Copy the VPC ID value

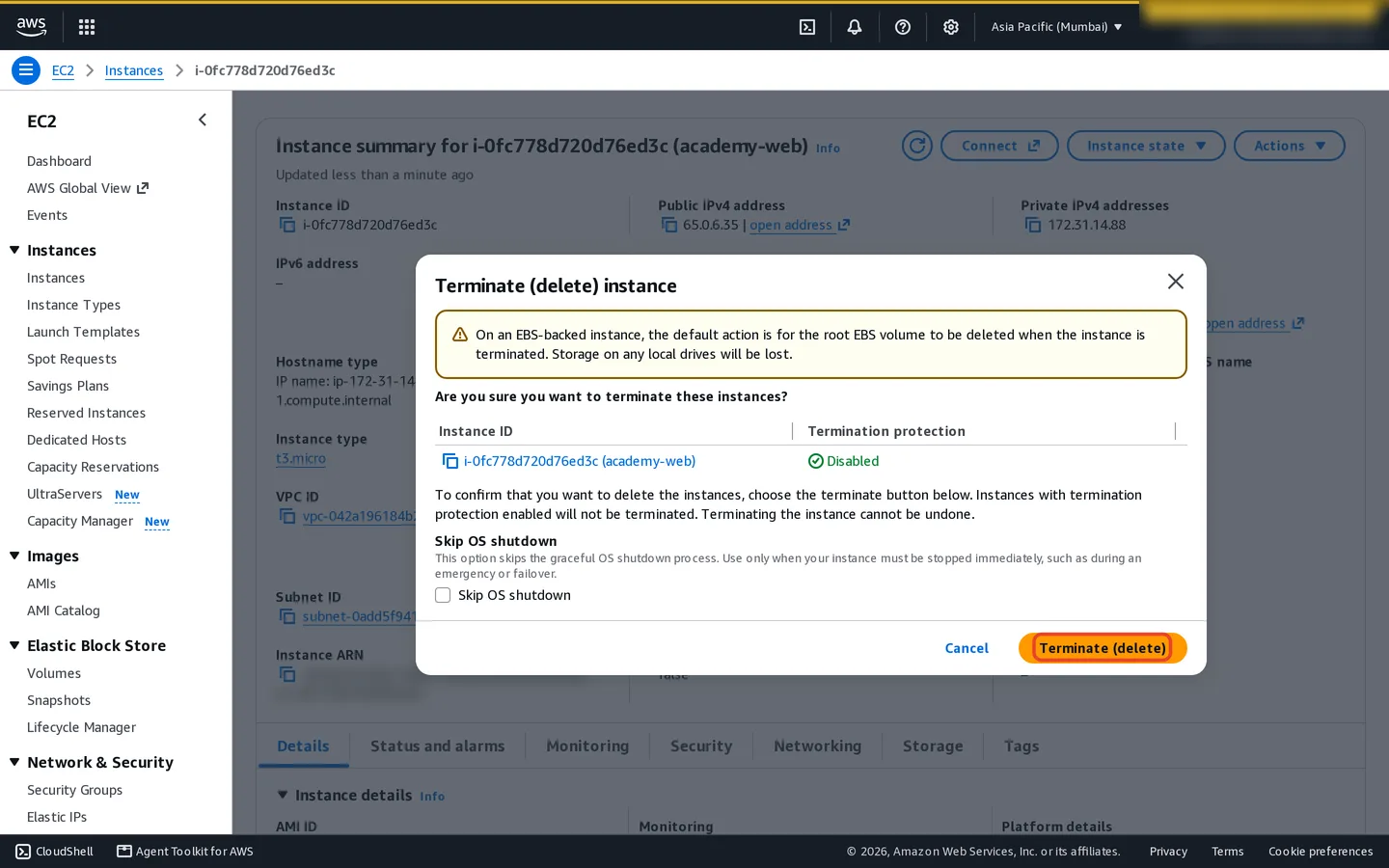tap(287, 516)
